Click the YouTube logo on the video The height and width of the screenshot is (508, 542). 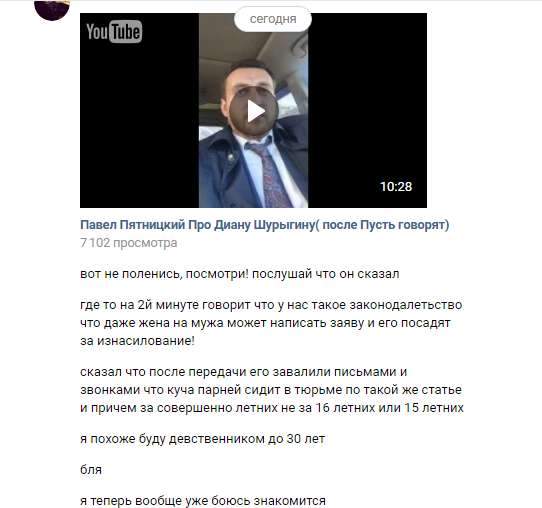coord(114,31)
